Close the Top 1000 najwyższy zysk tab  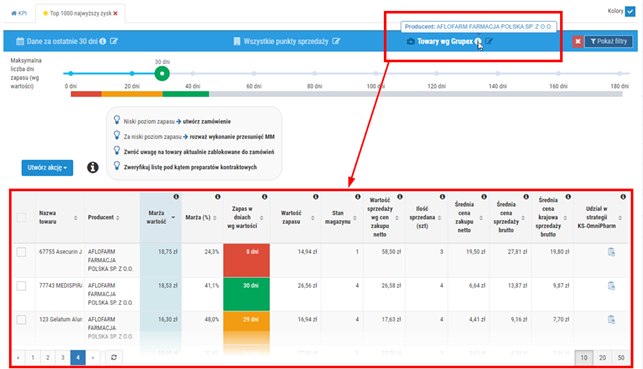tap(116, 13)
